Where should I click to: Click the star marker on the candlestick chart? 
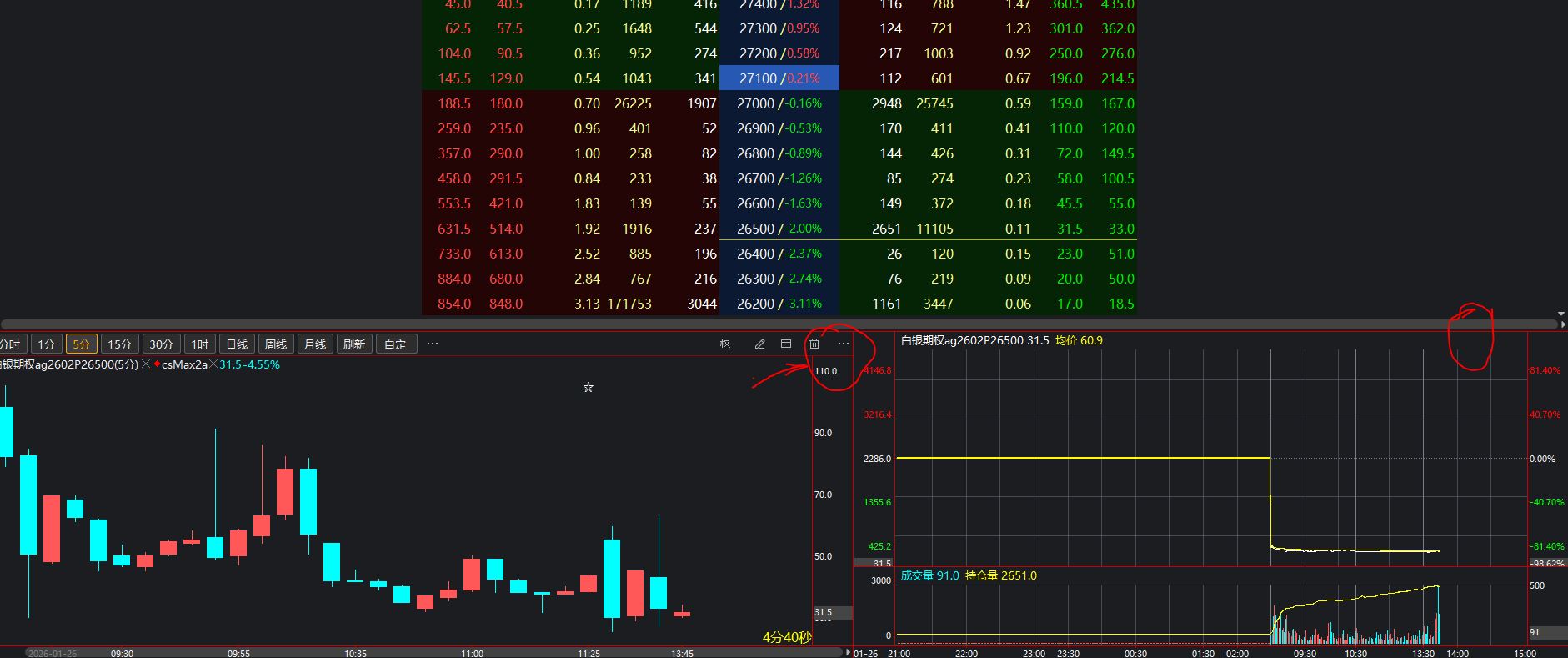point(589,387)
